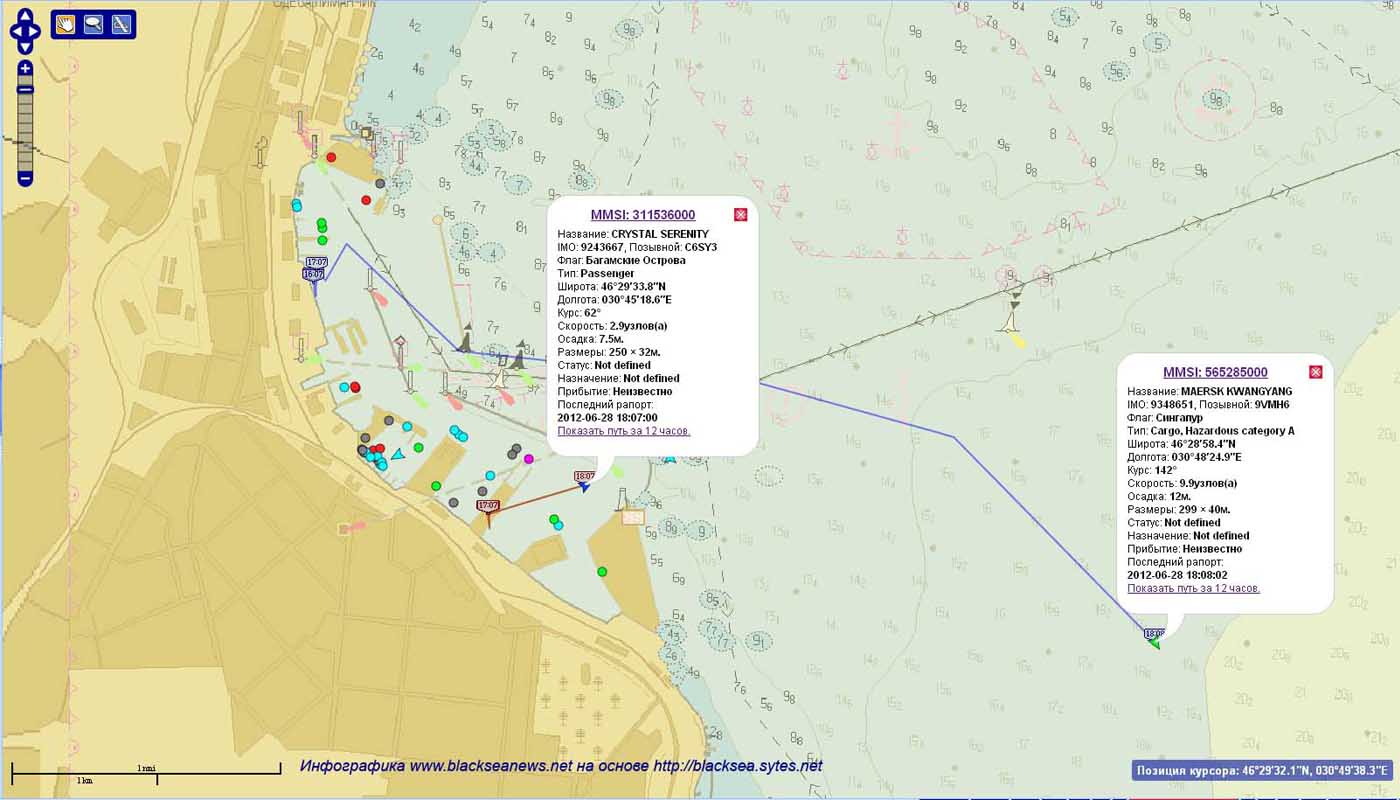
Task: Select the measure distance ruler tool
Action: tap(121, 25)
